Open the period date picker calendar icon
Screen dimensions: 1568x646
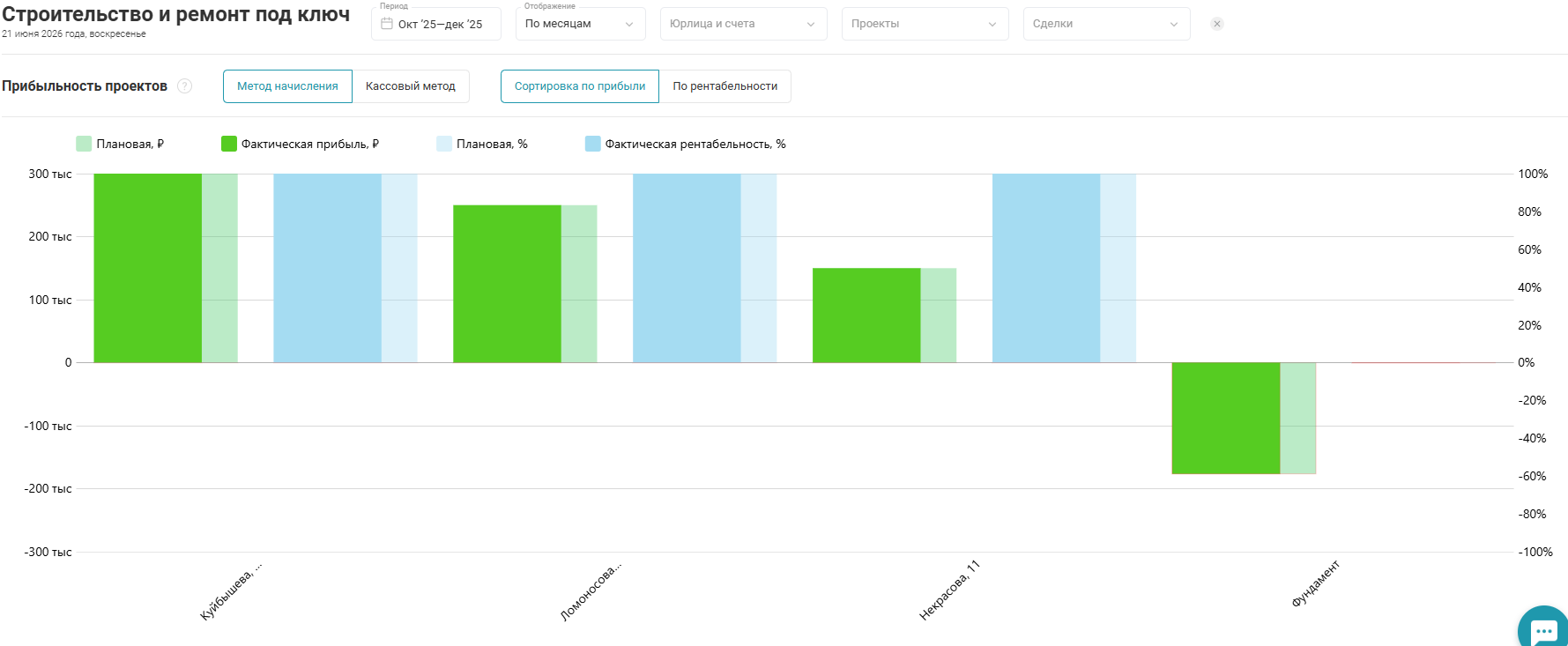click(x=386, y=24)
